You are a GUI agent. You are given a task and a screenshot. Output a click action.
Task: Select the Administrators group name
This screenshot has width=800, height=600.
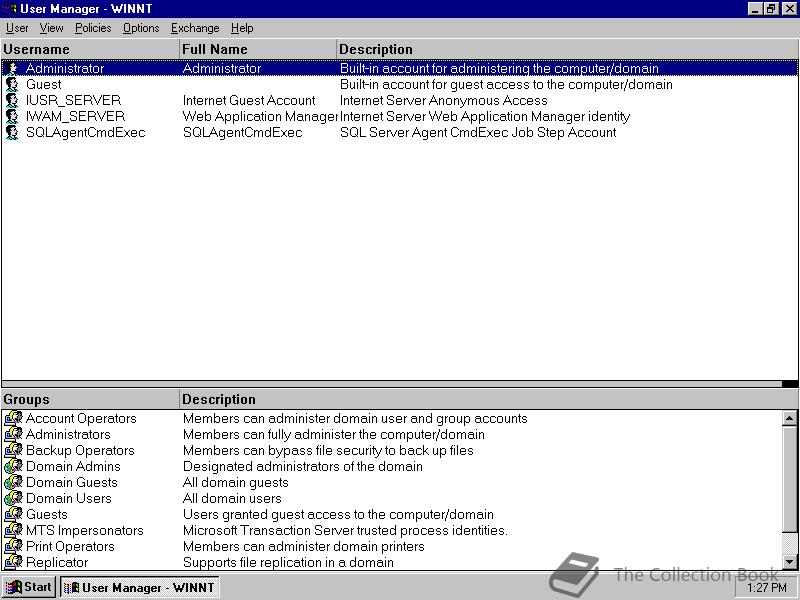point(68,434)
